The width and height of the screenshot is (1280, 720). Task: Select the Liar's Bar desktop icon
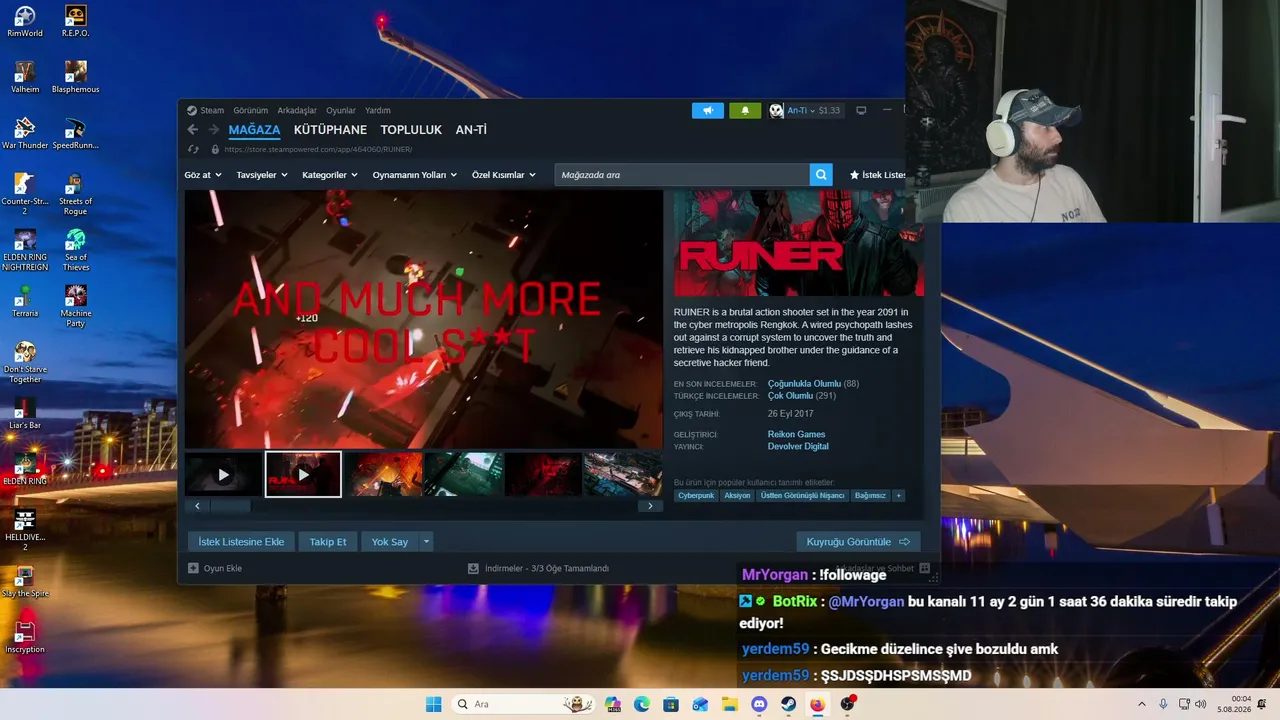pyautogui.click(x=25, y=413)
